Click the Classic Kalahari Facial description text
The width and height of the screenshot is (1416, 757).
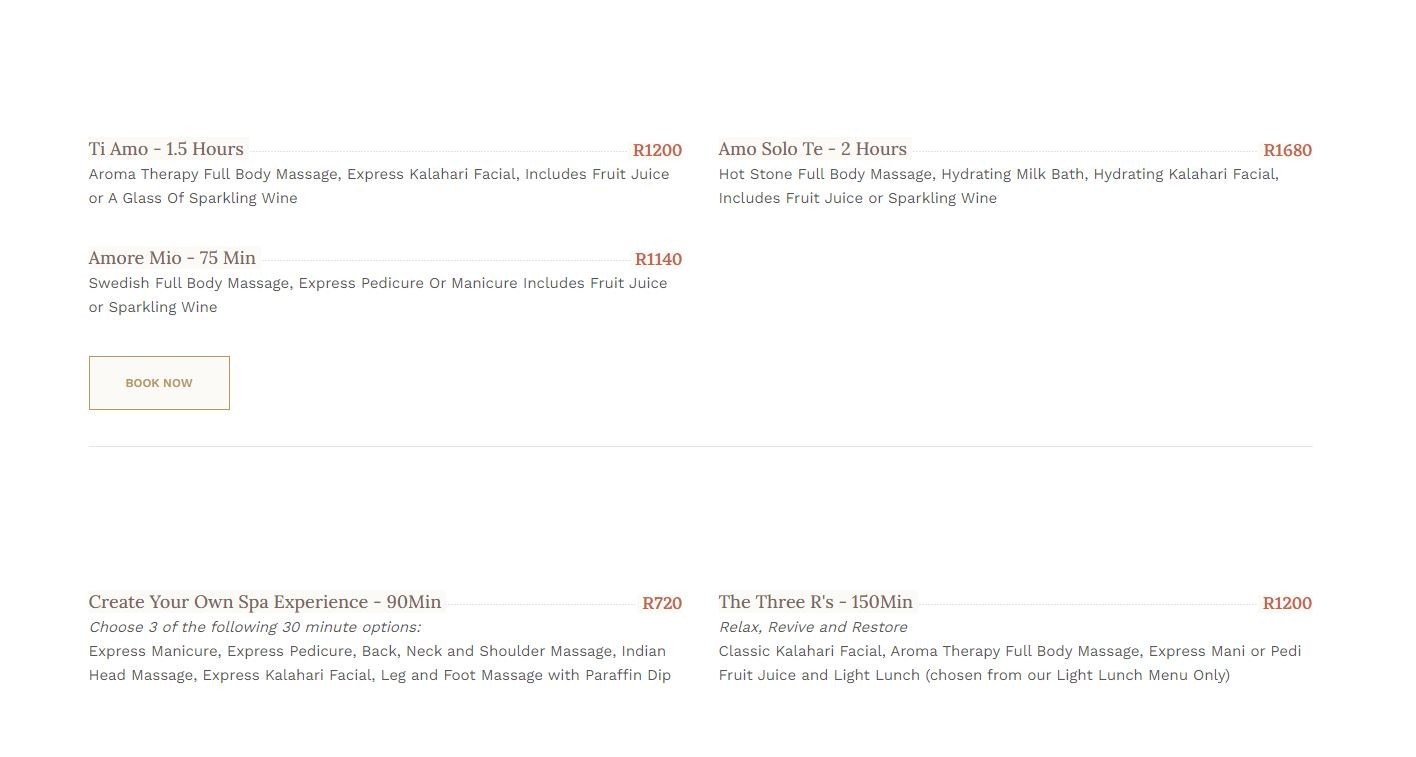tap(1009, 663)
